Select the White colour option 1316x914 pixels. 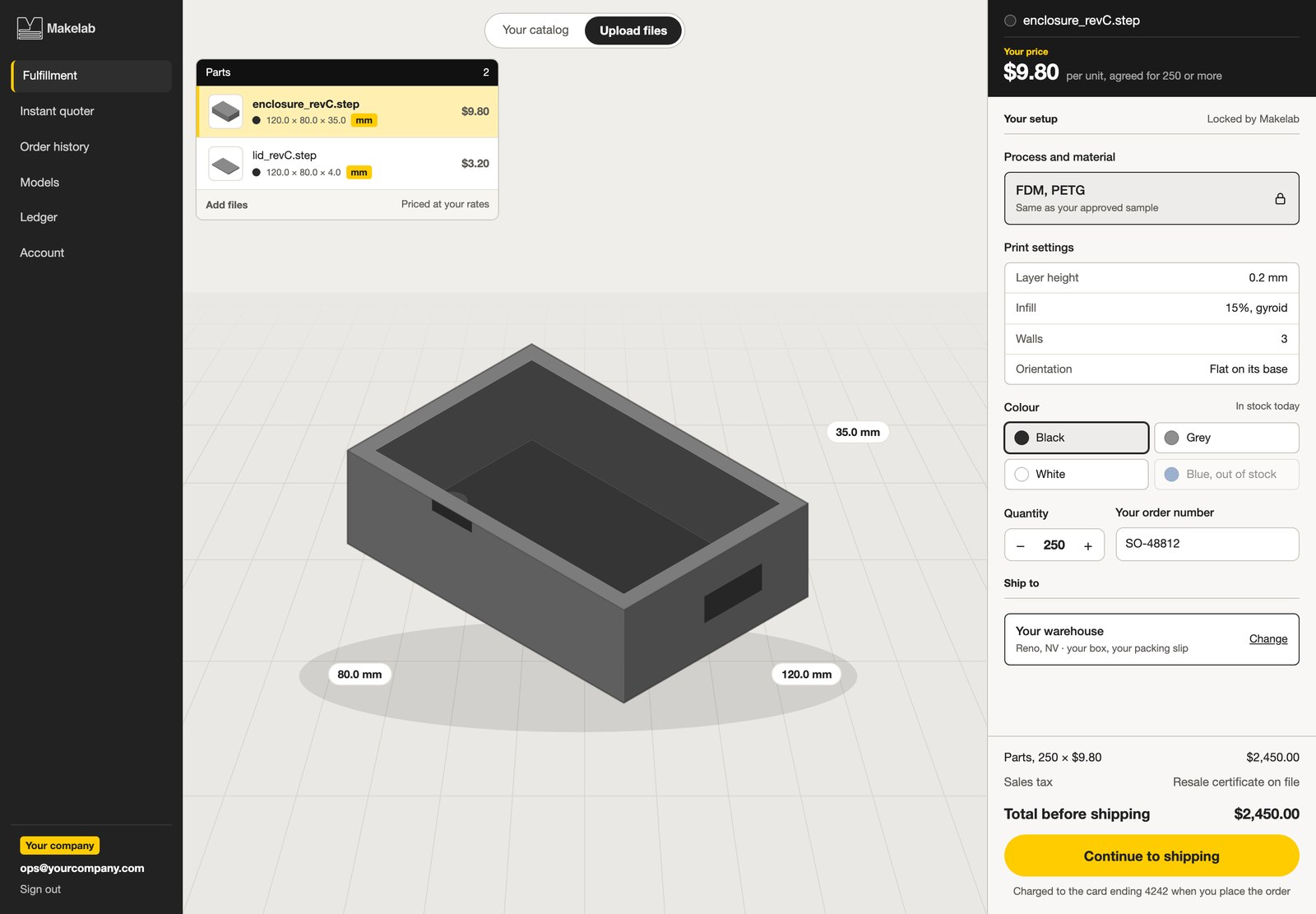coord(1076,474)
